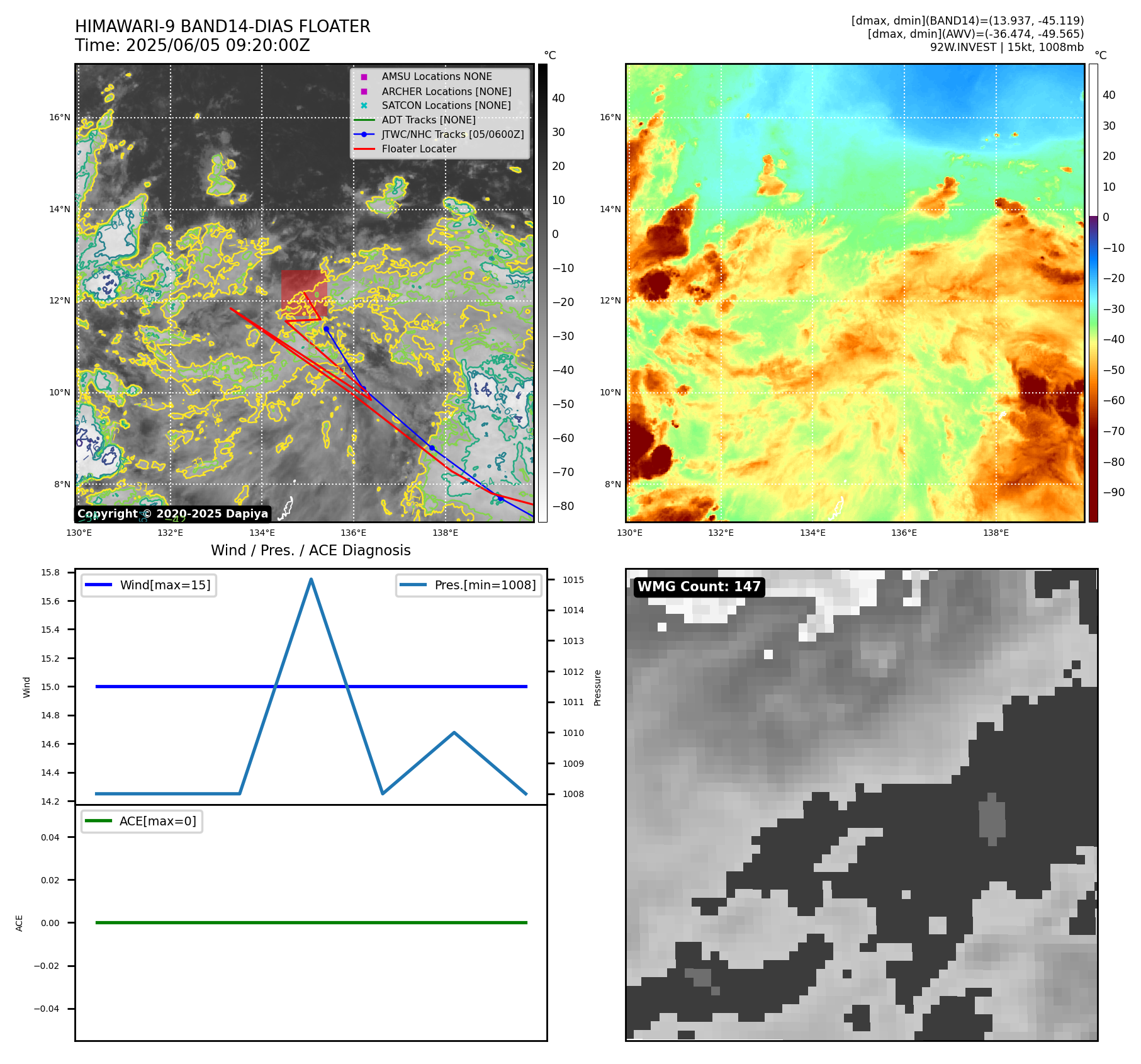Click the '−80' tick on the right colorbar
This screenshot has height=1064, width=1141.
coord(1113,461)
